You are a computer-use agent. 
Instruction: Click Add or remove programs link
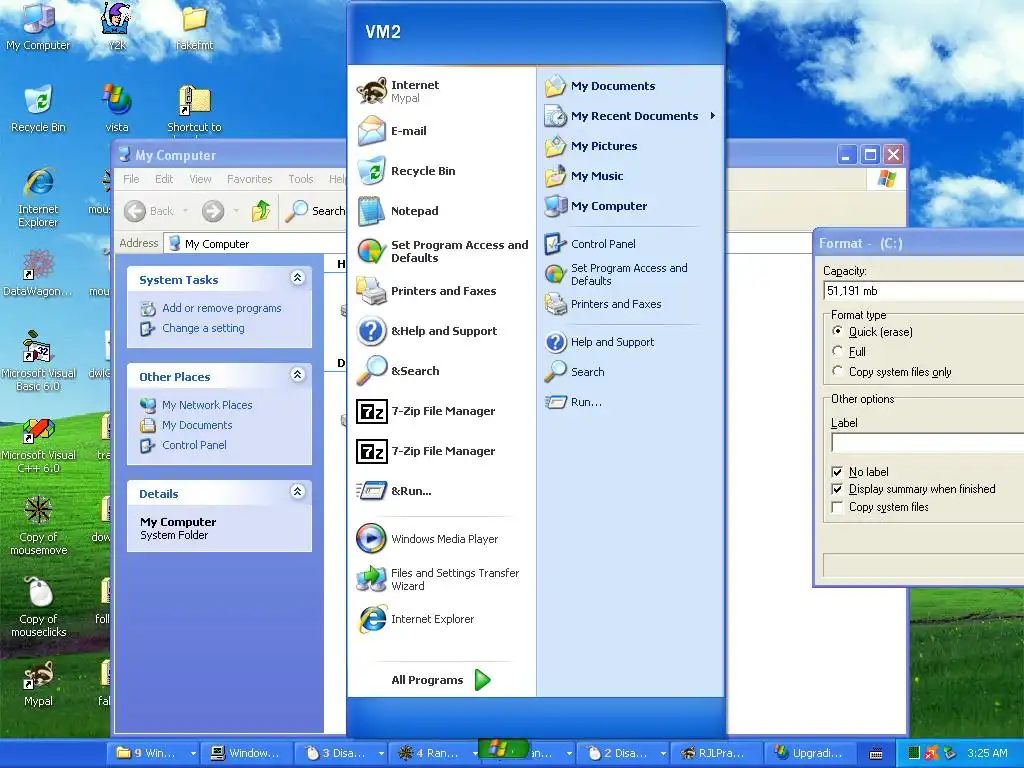point(221,308)
